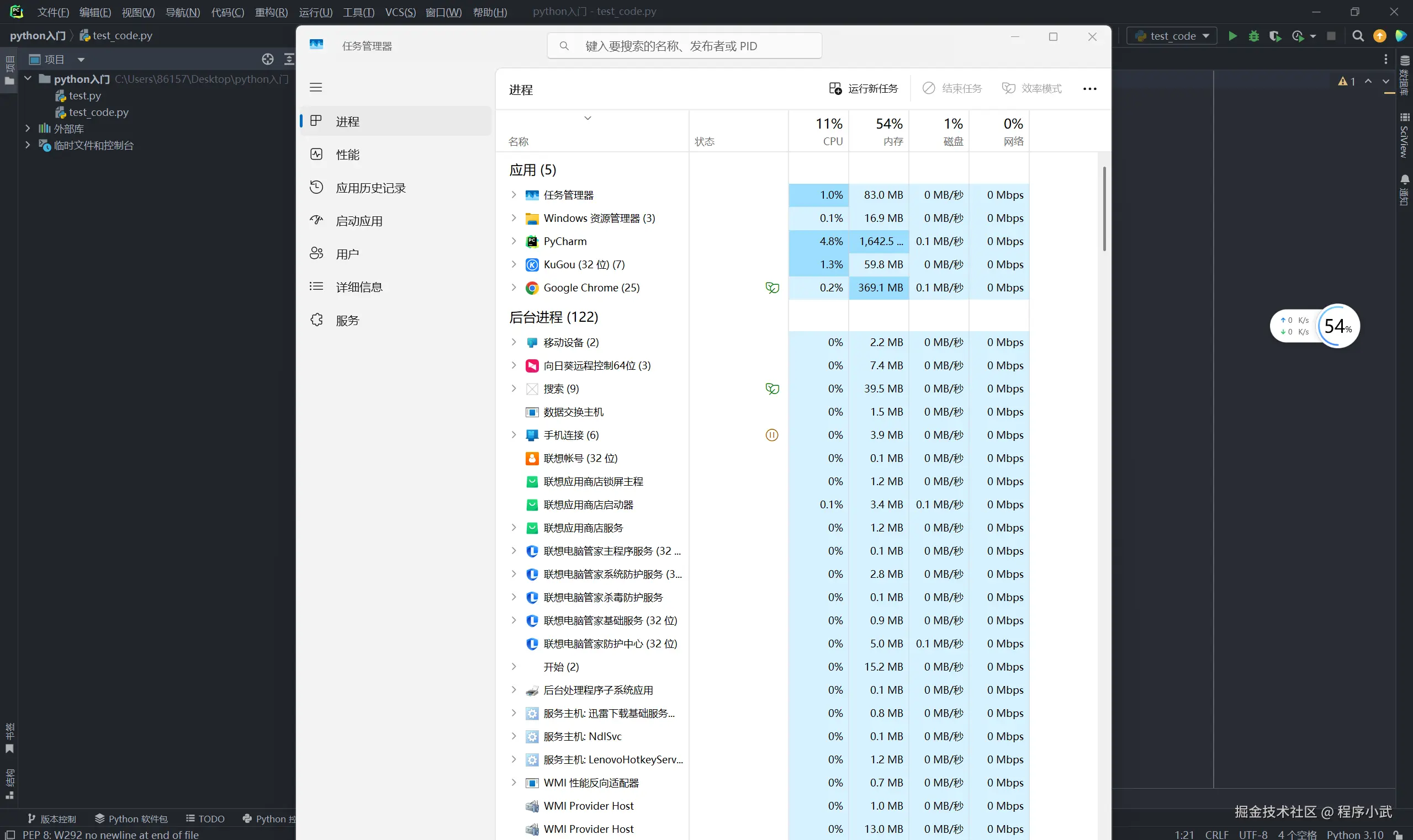Click the Debug bug icon
This screenshot has width=1413, height=840.
pyautogui.click(x=1254, y=36)
